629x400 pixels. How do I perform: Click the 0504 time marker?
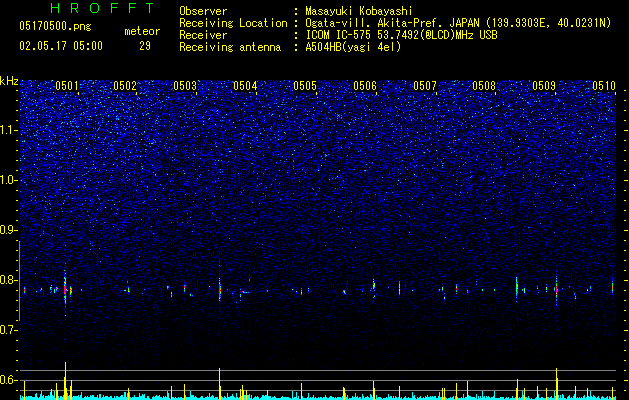coord(245,86)
